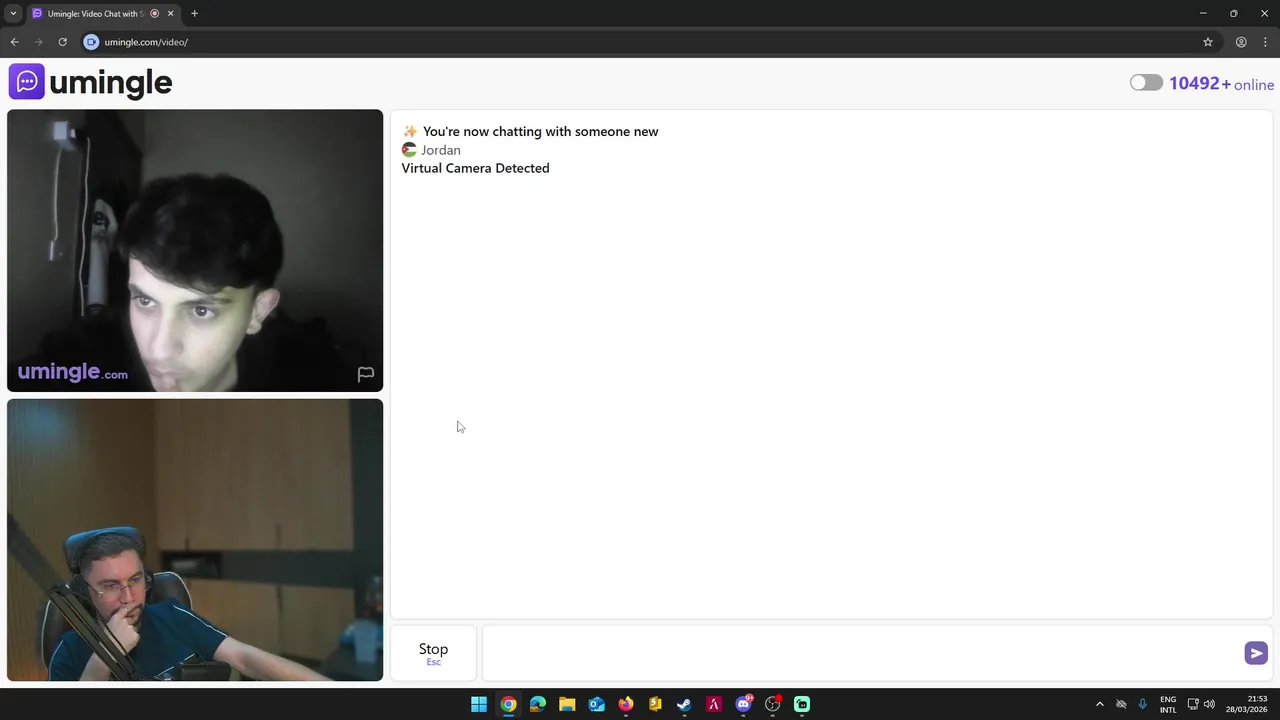This screenshot has width=1280, height=720.
Task: Click the camera permission icon in address bar
Action: 91,42
